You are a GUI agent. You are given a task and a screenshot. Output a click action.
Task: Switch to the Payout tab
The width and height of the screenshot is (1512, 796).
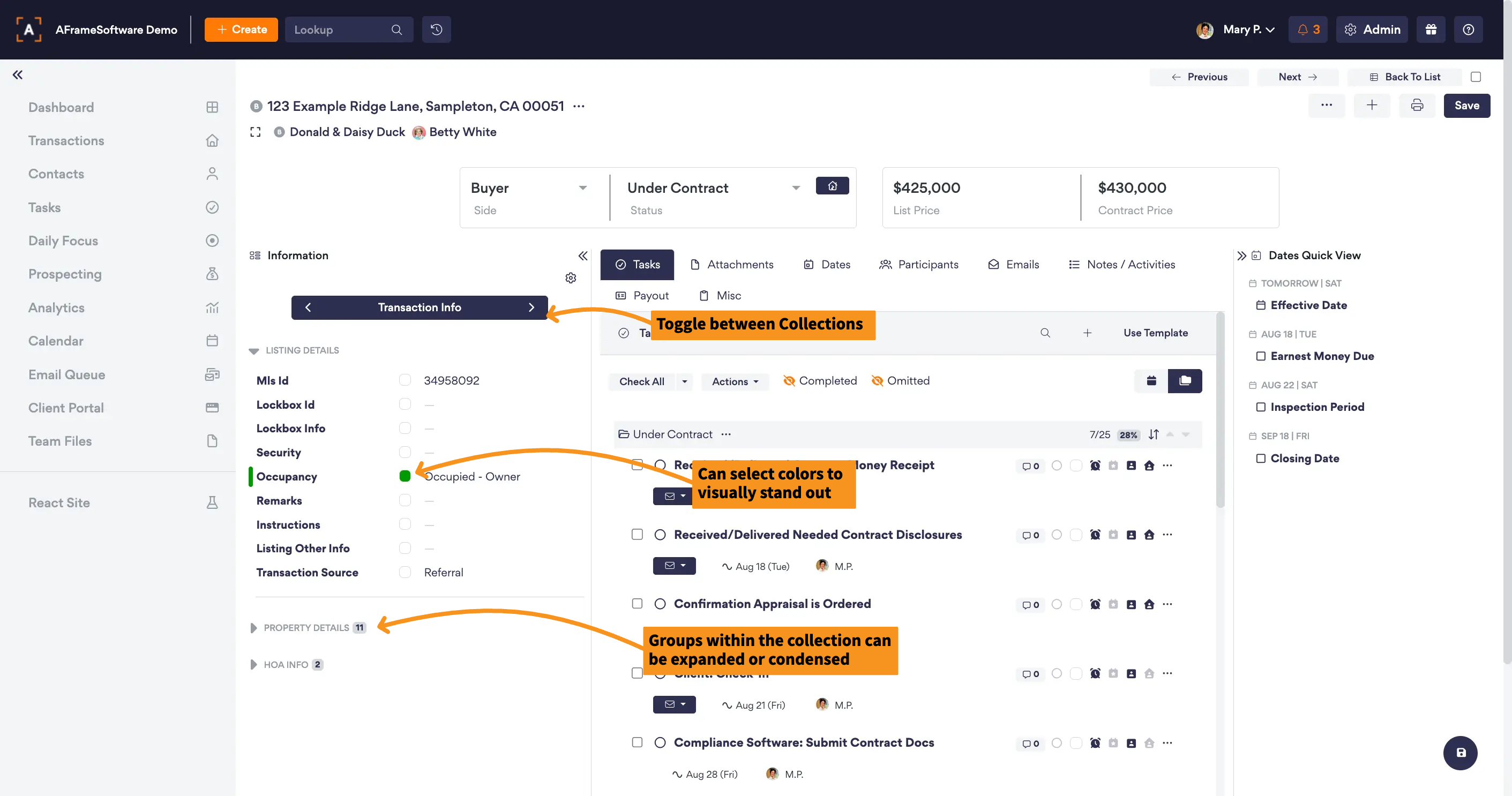641,296
